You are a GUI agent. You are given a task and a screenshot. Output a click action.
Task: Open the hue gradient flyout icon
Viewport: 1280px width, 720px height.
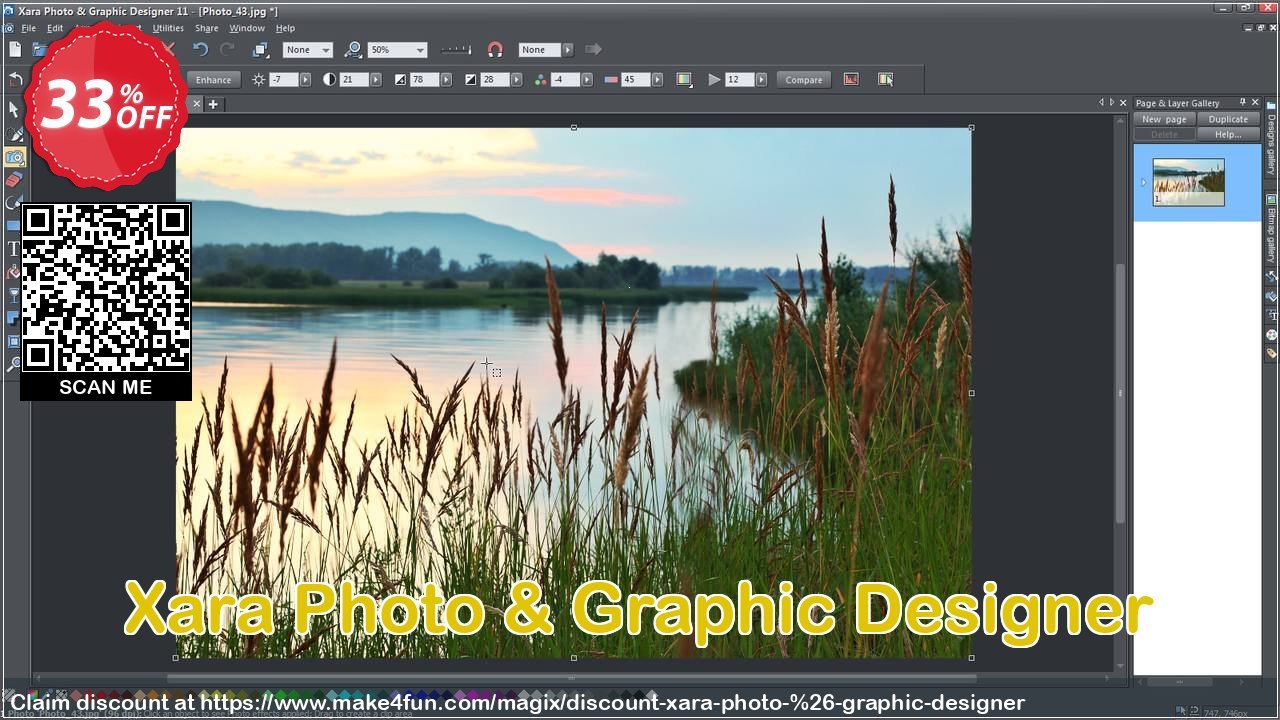click(684, 79)
